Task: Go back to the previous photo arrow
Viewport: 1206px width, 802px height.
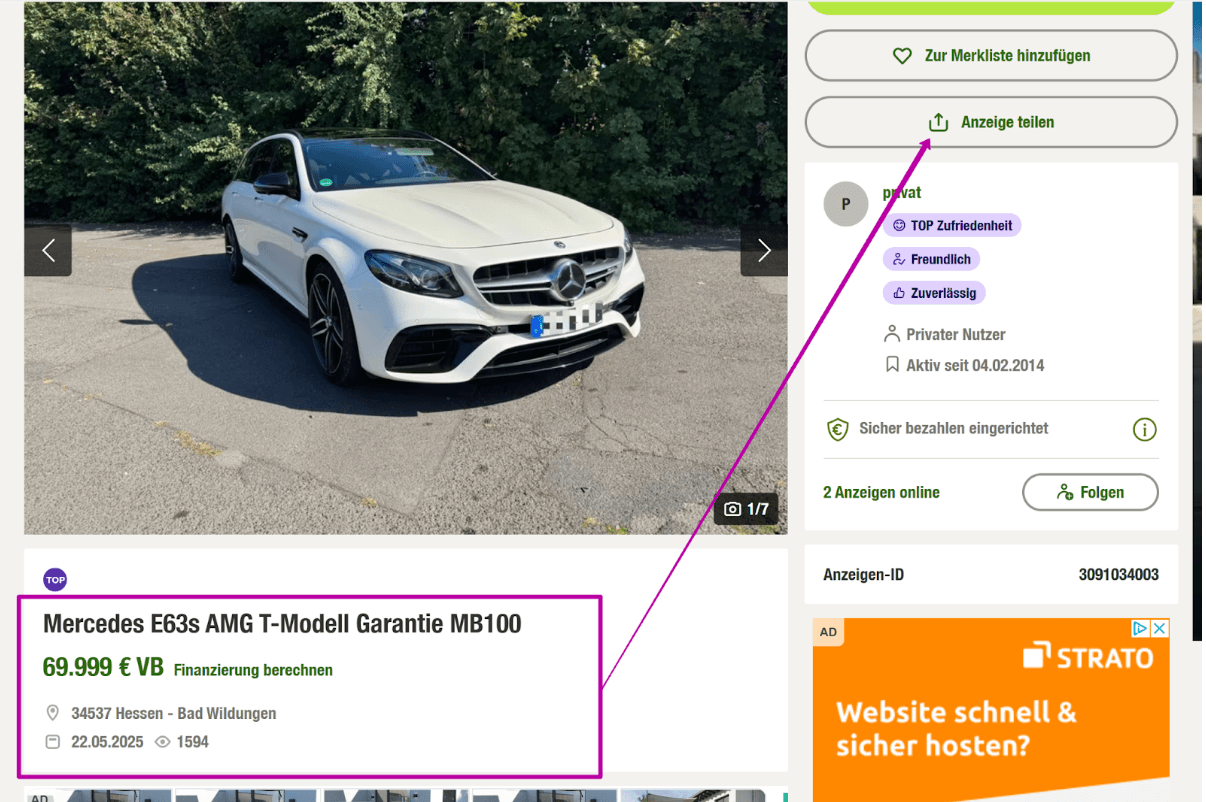Action: [48, 250]
